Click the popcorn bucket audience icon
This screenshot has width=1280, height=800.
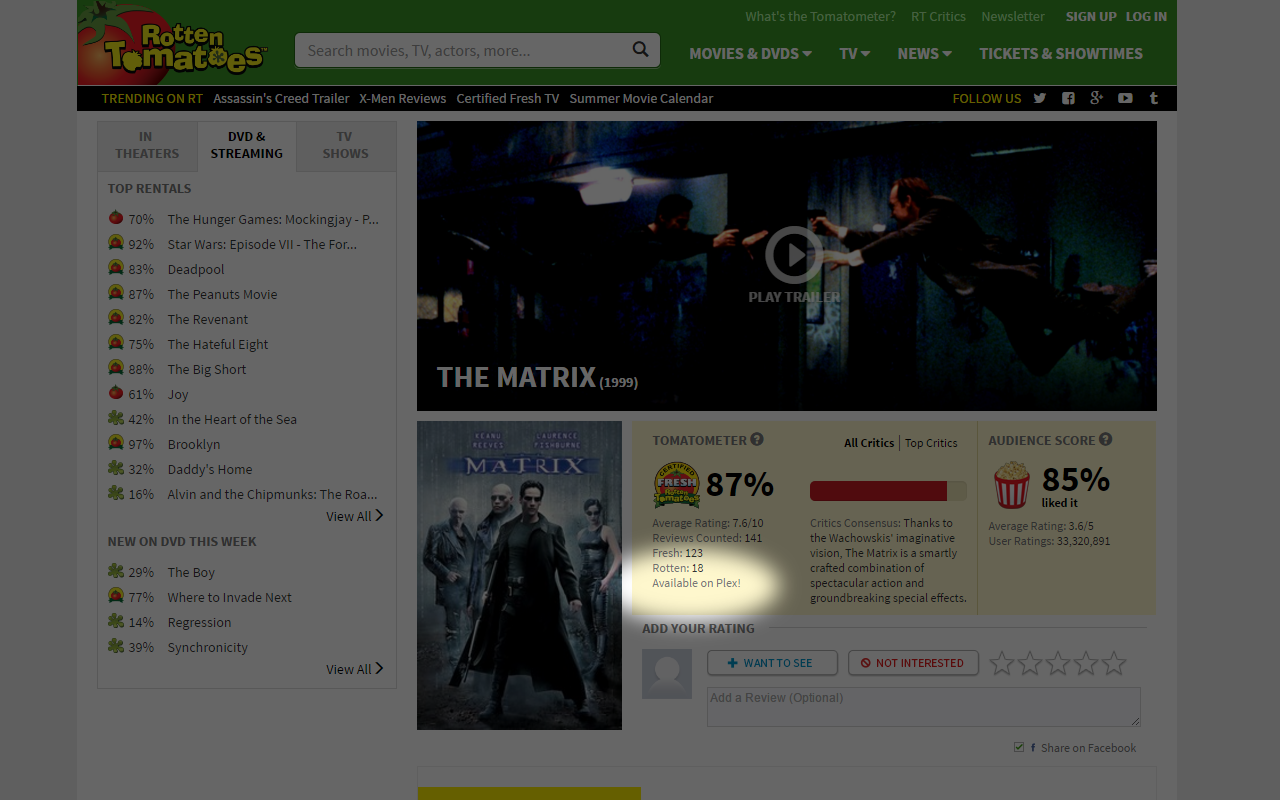click(1011, 485)
